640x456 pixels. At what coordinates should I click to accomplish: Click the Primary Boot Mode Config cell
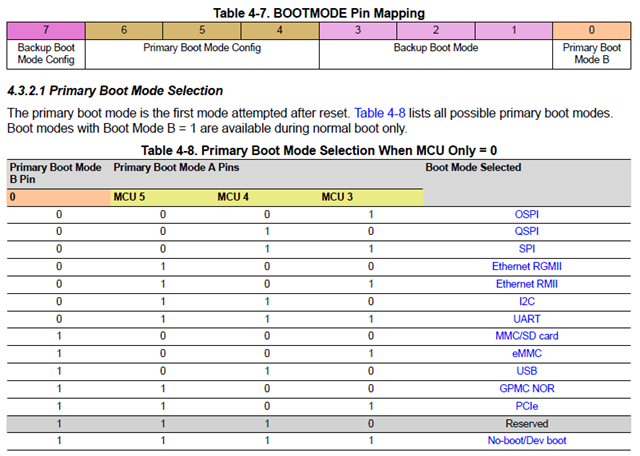click(x=201, y=48)
